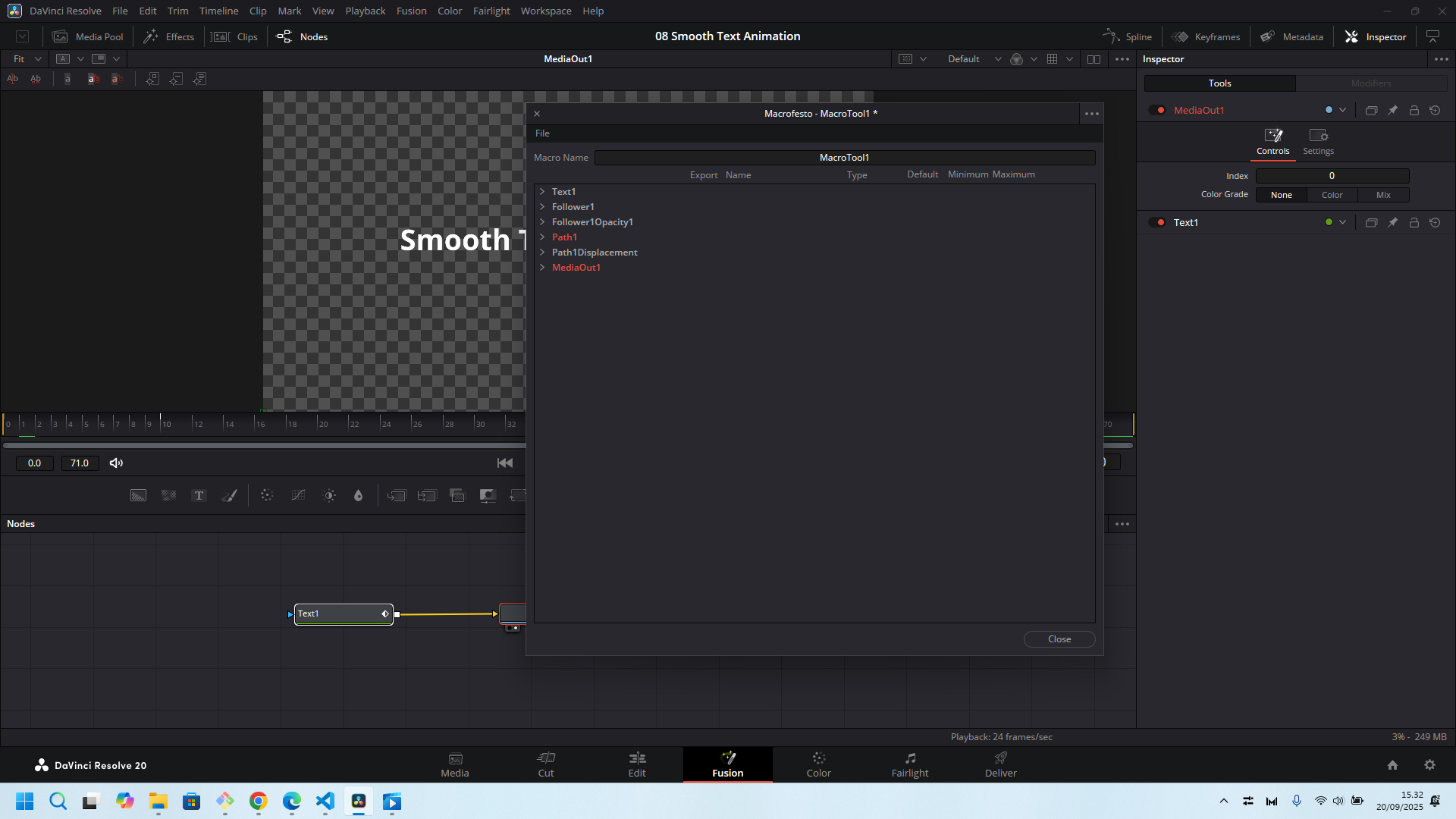Screen dimensions: 1456x819
Task: Switch to the Settings tab in Inspector
Action: 1318,141
